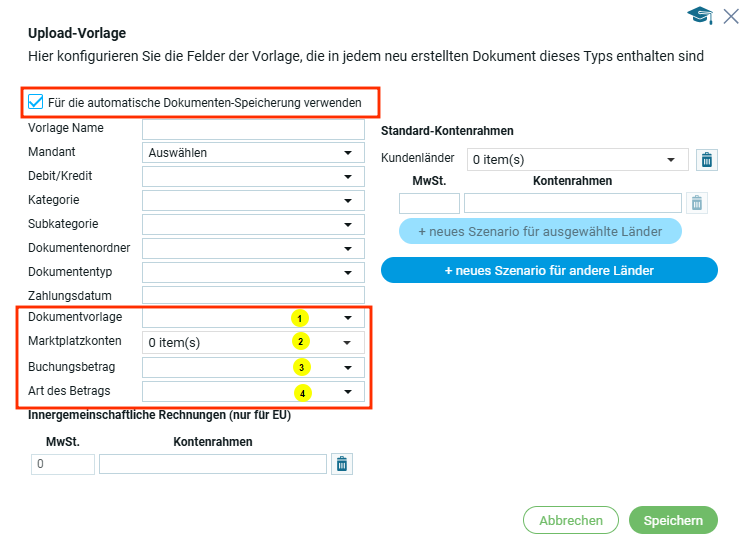The height and width of the screenshot is (556, 746).
Task: Open the Mandant dropdown
Action: (x=253, y=153)
